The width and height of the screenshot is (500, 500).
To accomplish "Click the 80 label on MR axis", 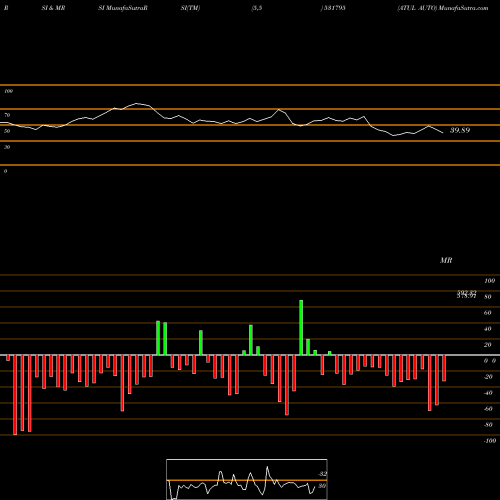I will point(488,297).
